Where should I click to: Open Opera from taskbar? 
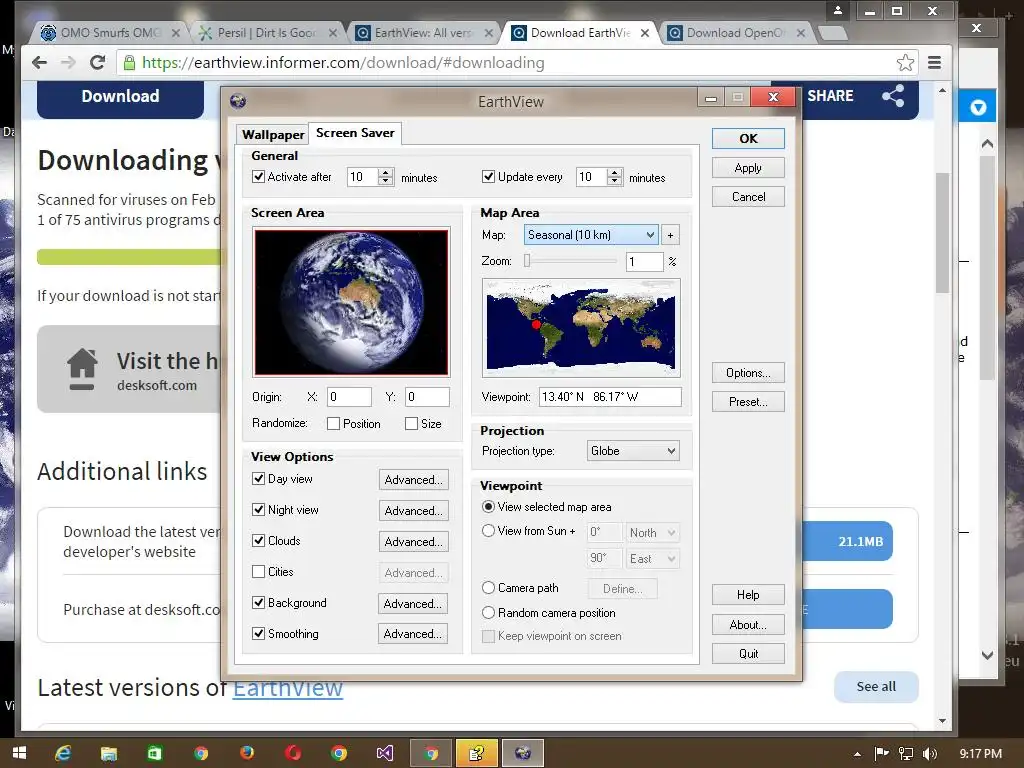coord(293,753)
